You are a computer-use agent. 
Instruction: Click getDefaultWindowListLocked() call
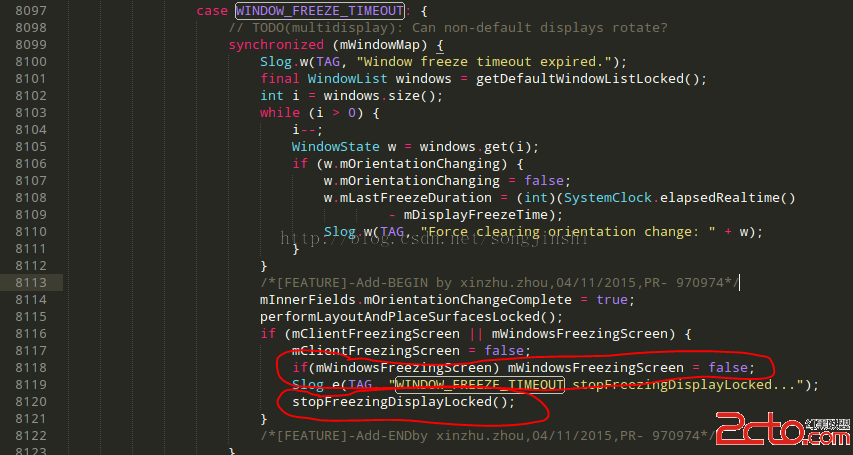pos(587,79)
